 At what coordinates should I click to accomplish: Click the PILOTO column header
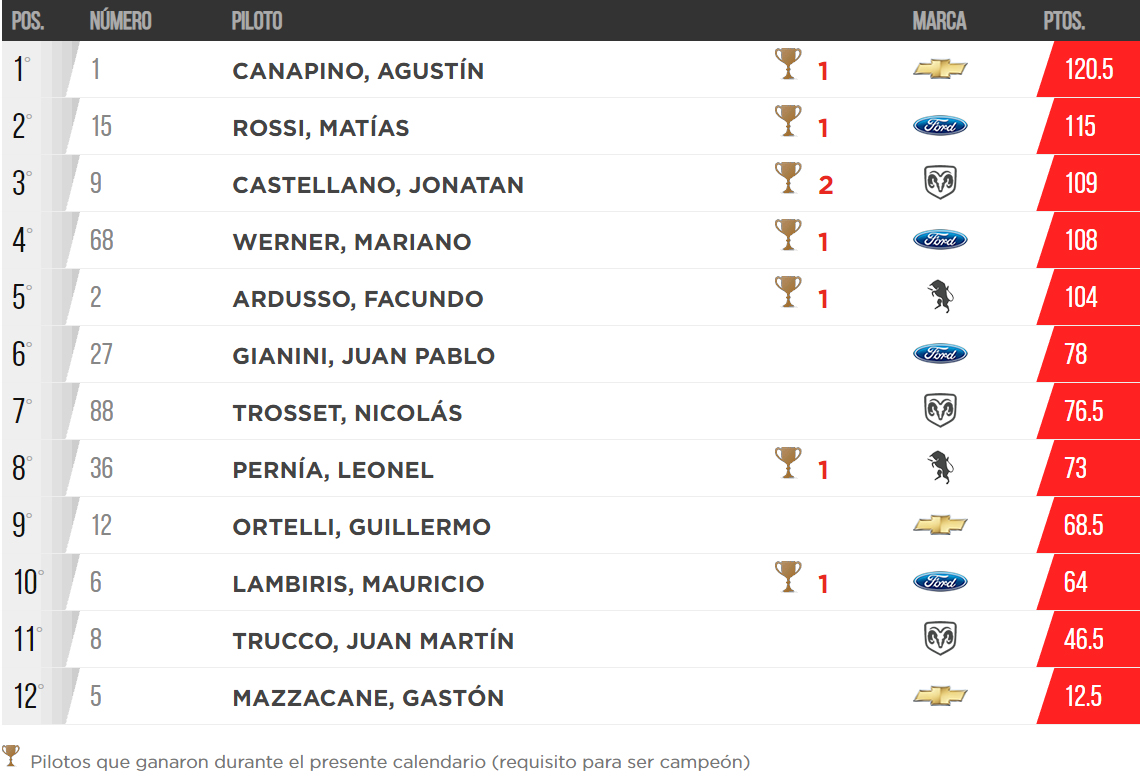[256, 21]
